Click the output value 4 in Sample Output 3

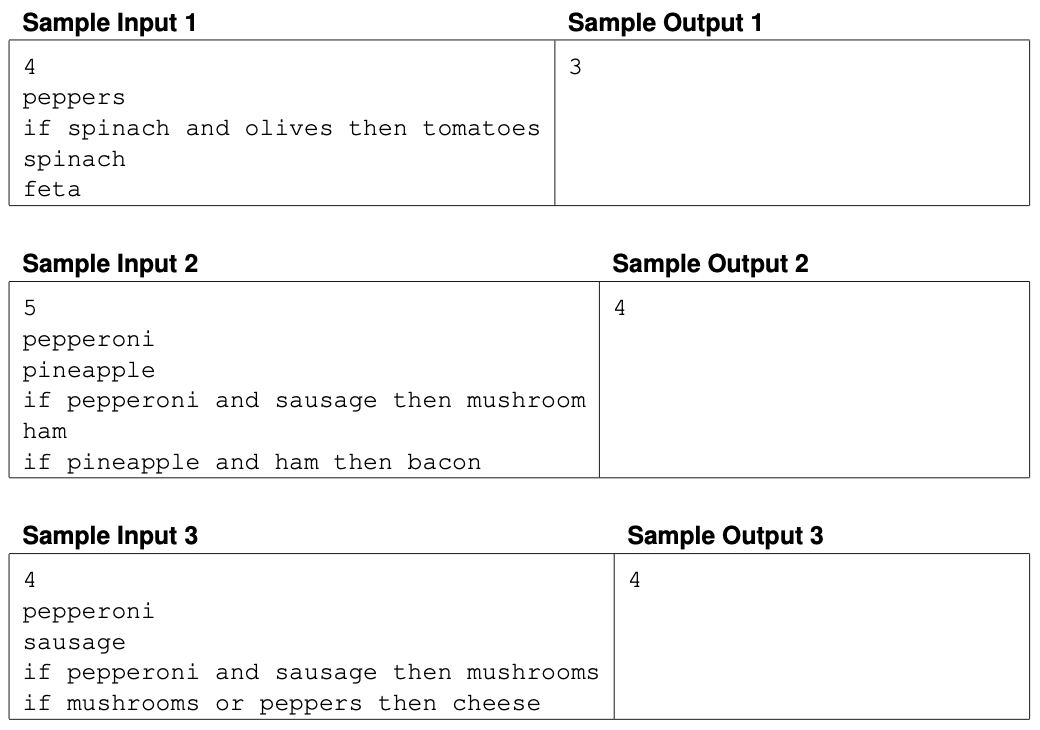tap(635, 580)
